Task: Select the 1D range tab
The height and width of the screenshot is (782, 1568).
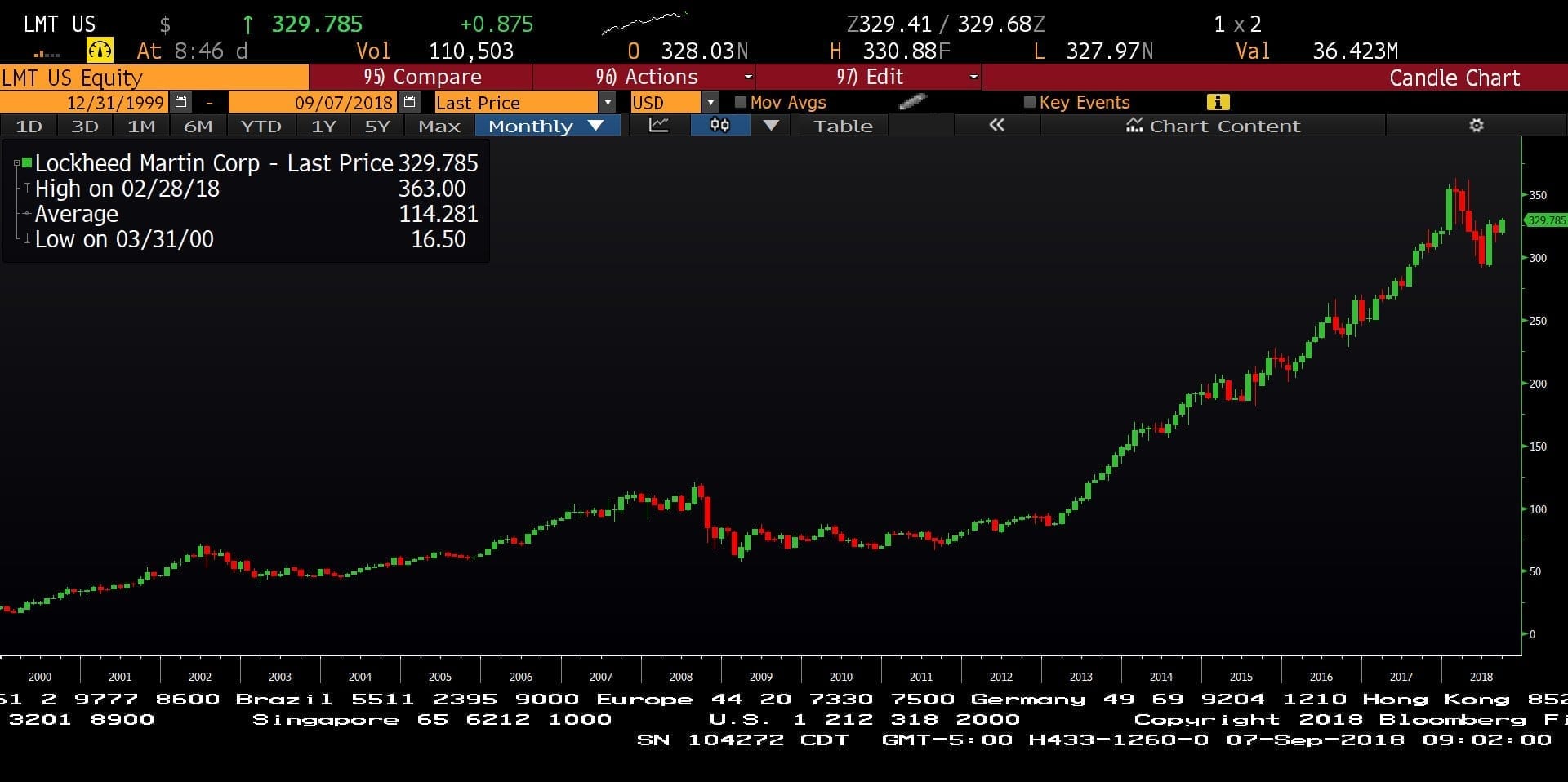Action: [x=29, y=126]
